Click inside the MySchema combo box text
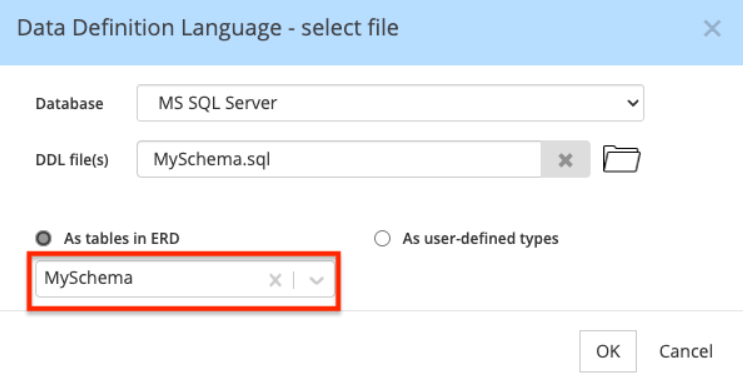The image size is (743, 385). (89, 278)
